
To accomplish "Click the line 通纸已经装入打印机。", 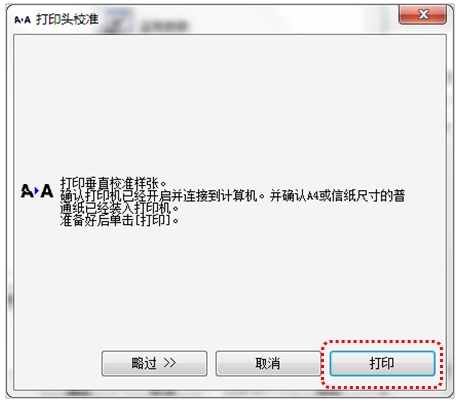I will click(x=119, y=208).
